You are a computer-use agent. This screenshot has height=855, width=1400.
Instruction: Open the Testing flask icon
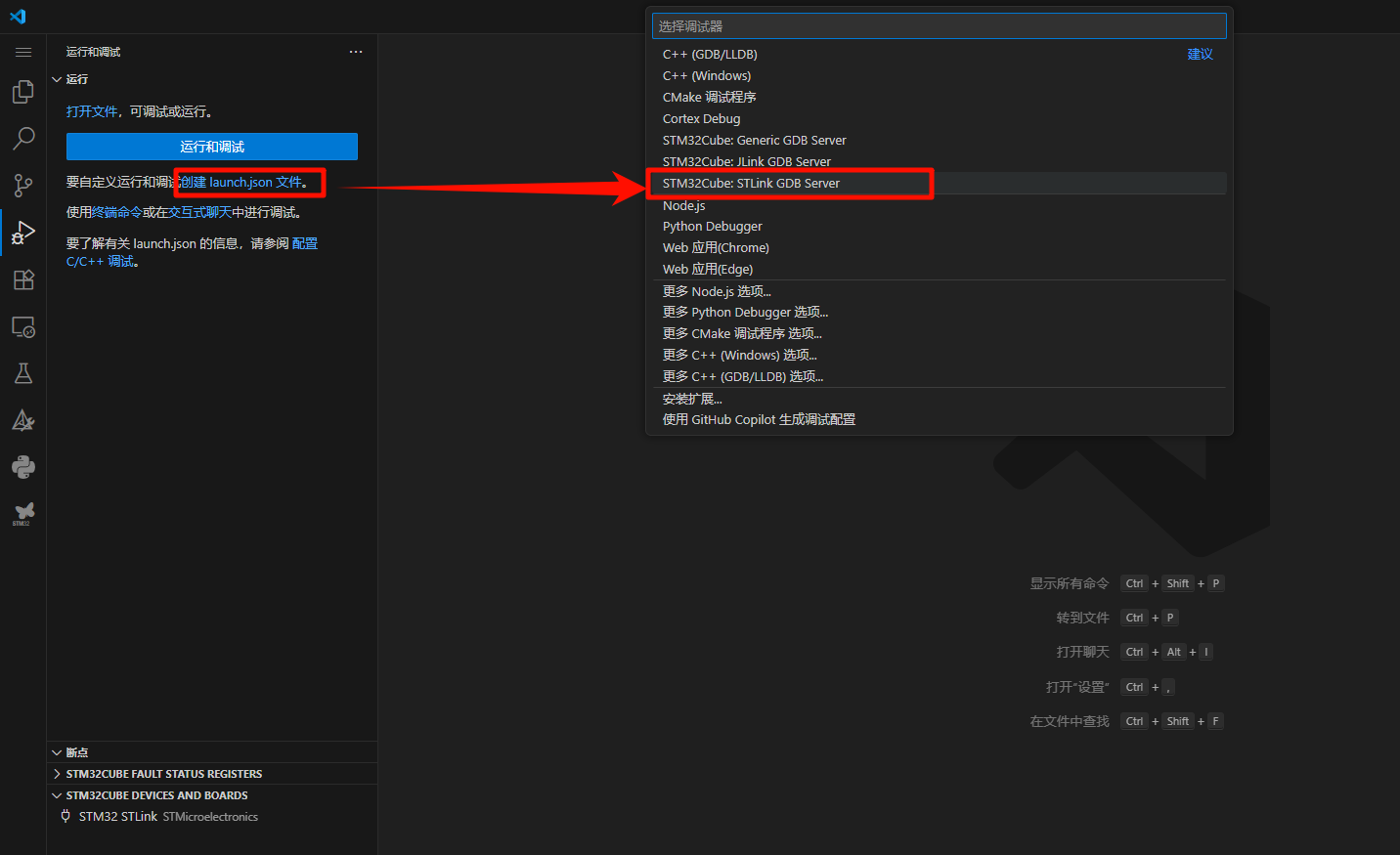pyautogui.click(x=23, y=373)
